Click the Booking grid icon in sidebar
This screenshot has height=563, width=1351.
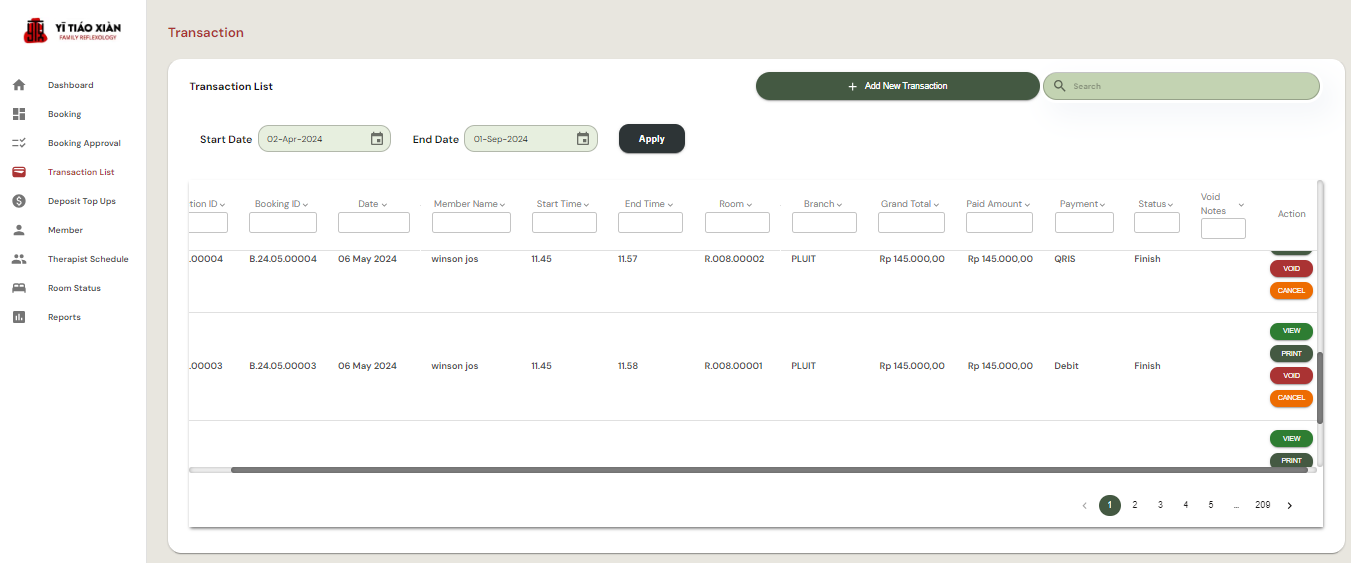click(x=19, y=114)
